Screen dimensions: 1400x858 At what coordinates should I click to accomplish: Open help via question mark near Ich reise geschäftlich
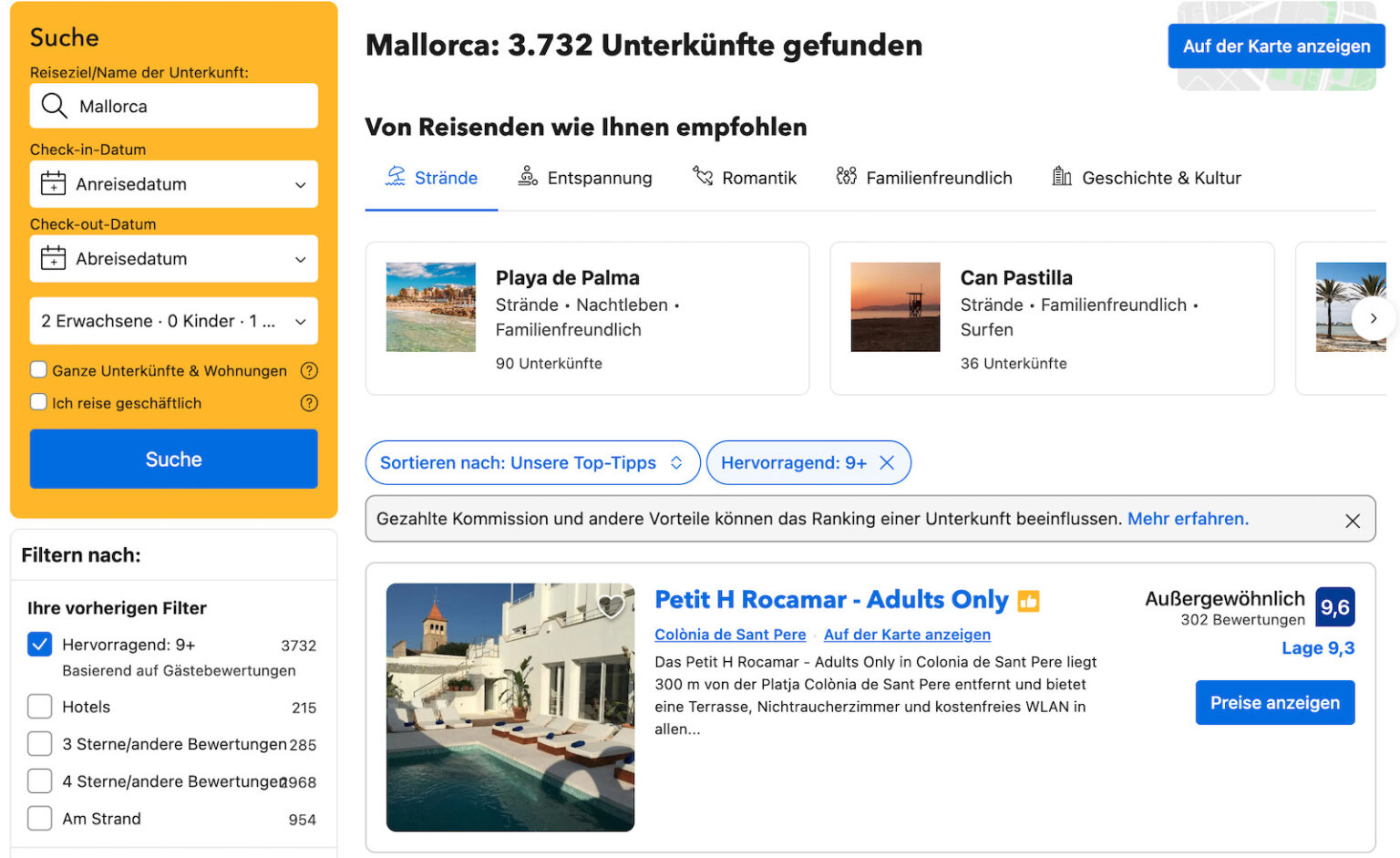click(x=309, y=403)
